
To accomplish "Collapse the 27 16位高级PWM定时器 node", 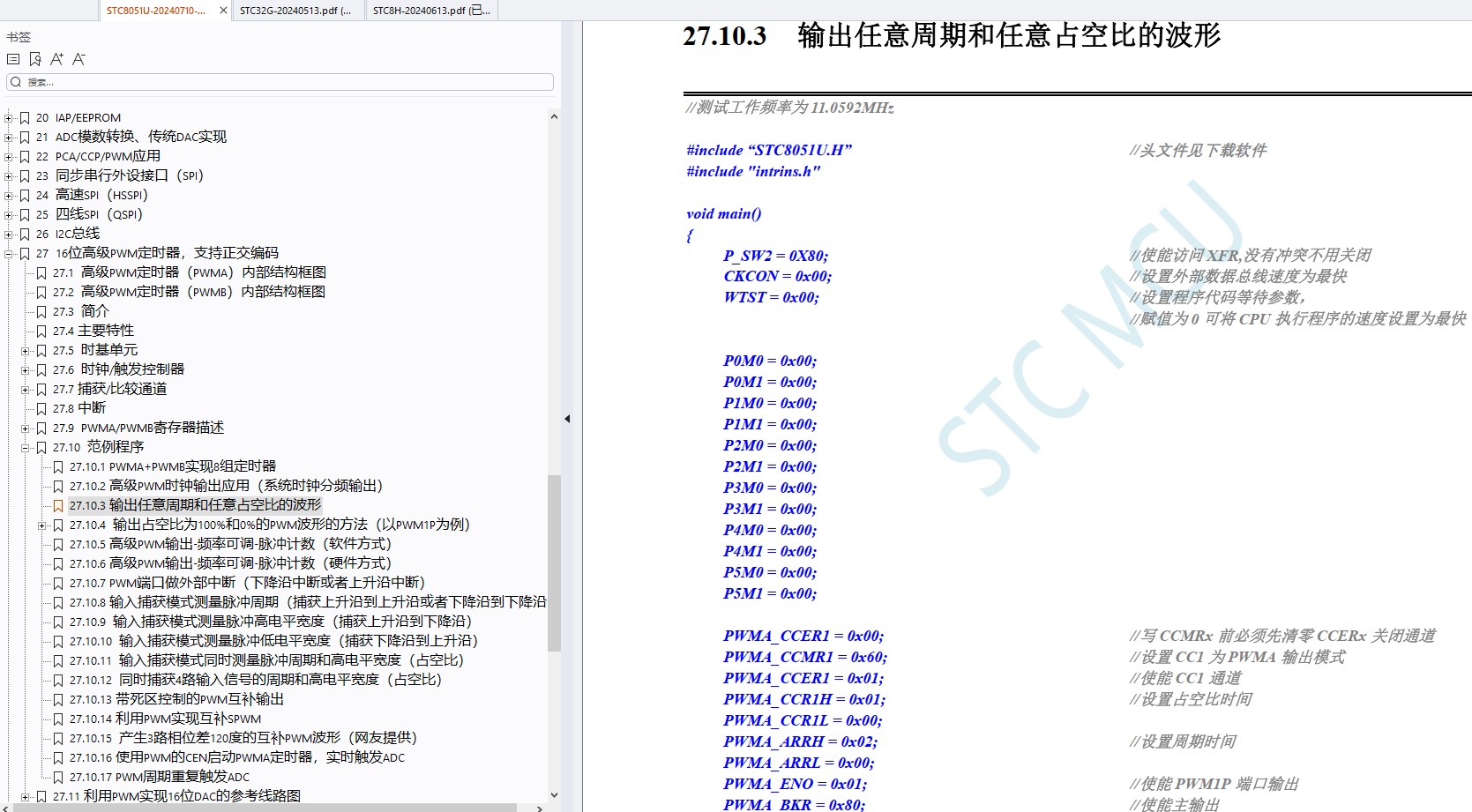I will (x=9, y=254).
